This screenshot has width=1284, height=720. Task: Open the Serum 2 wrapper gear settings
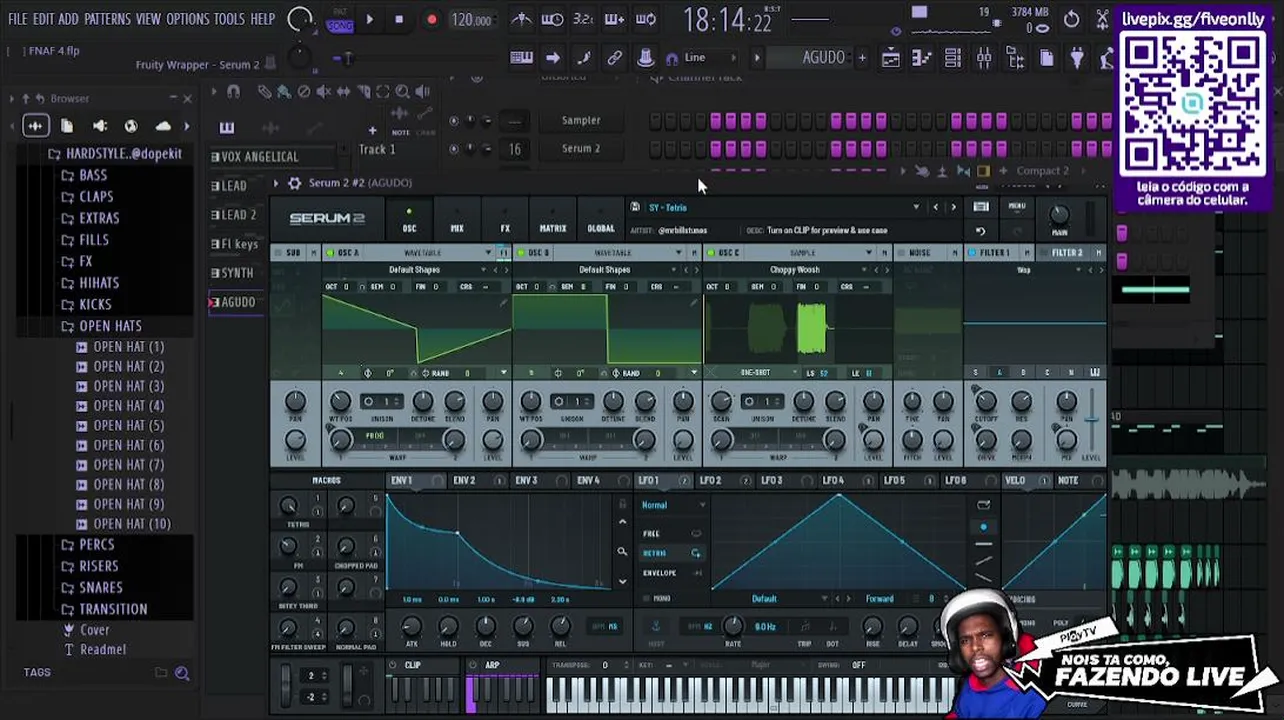294,183
